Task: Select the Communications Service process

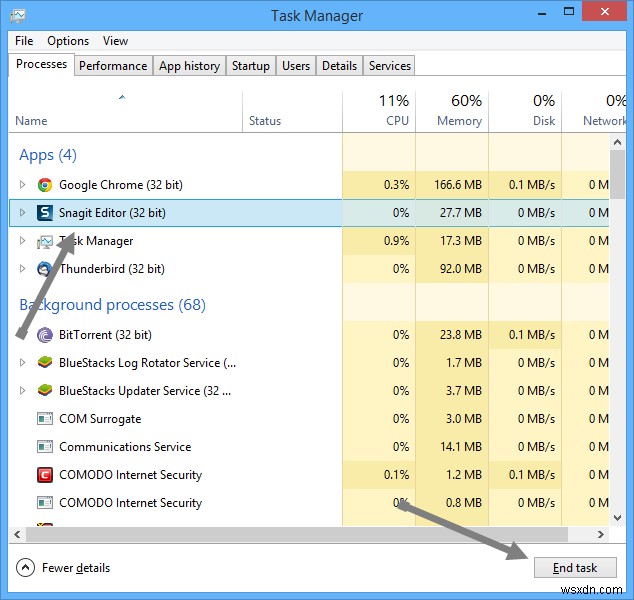Action: (x=309, y=447)
